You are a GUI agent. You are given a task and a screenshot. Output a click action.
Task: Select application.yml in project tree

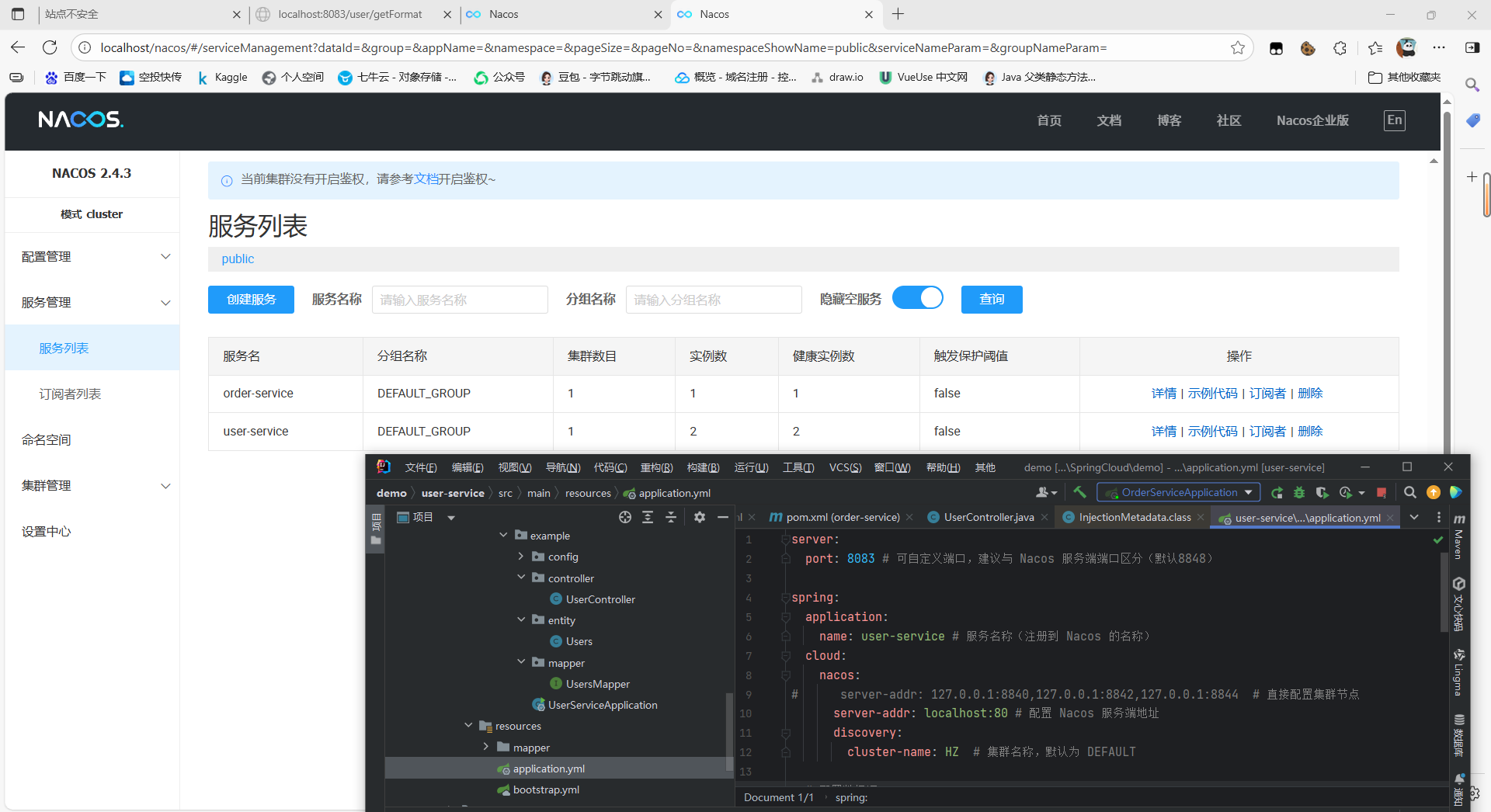pyautogui.click(x=549, y=769)
